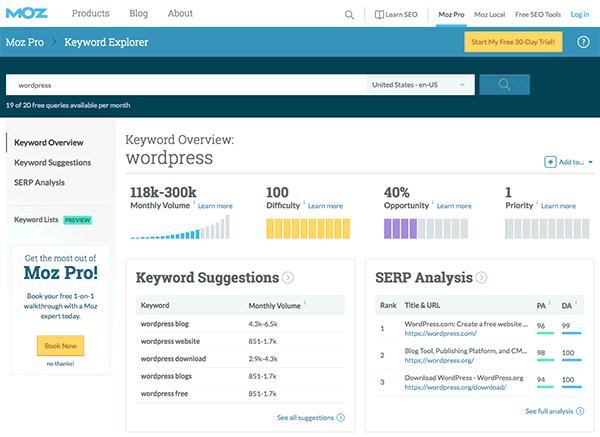Click arrow icon beside See all suggestions

(x=341, y=417)
